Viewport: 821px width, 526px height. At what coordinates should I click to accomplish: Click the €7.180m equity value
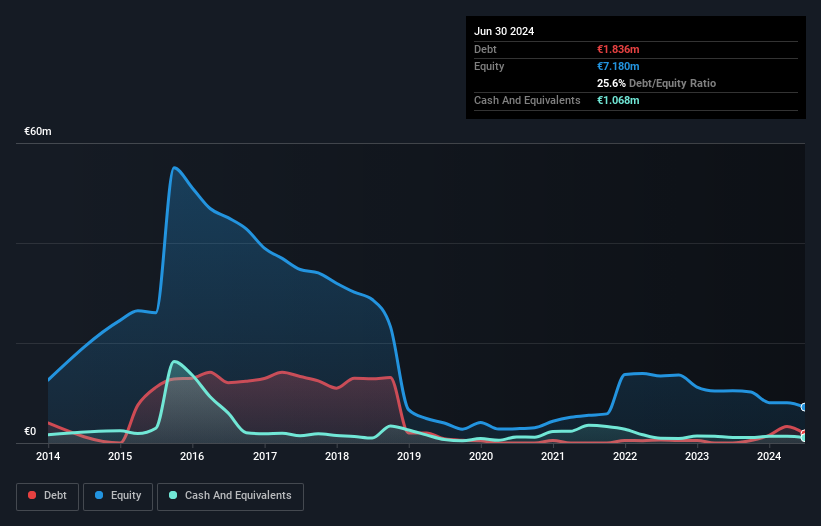[x=618, y=66]
